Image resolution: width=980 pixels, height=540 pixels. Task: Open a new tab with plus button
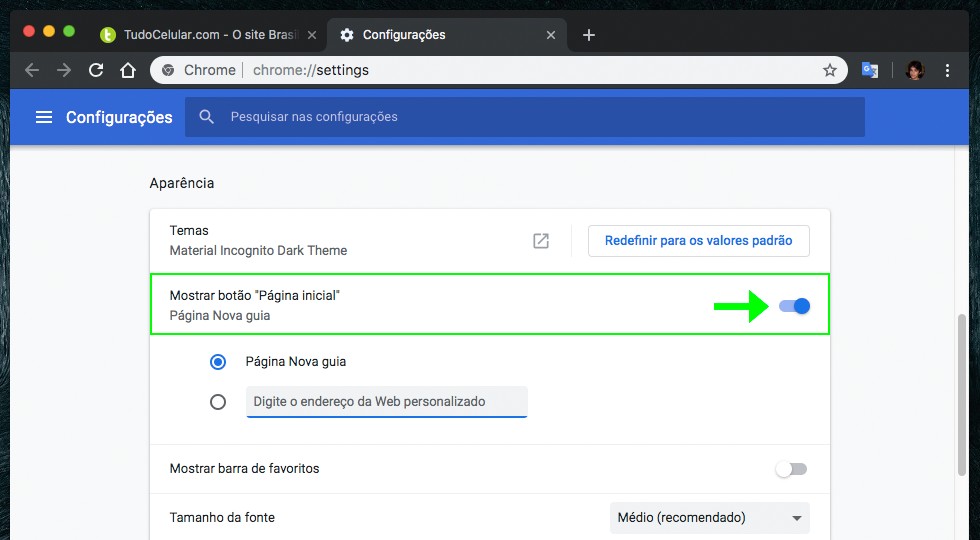[x=588, y=35]
